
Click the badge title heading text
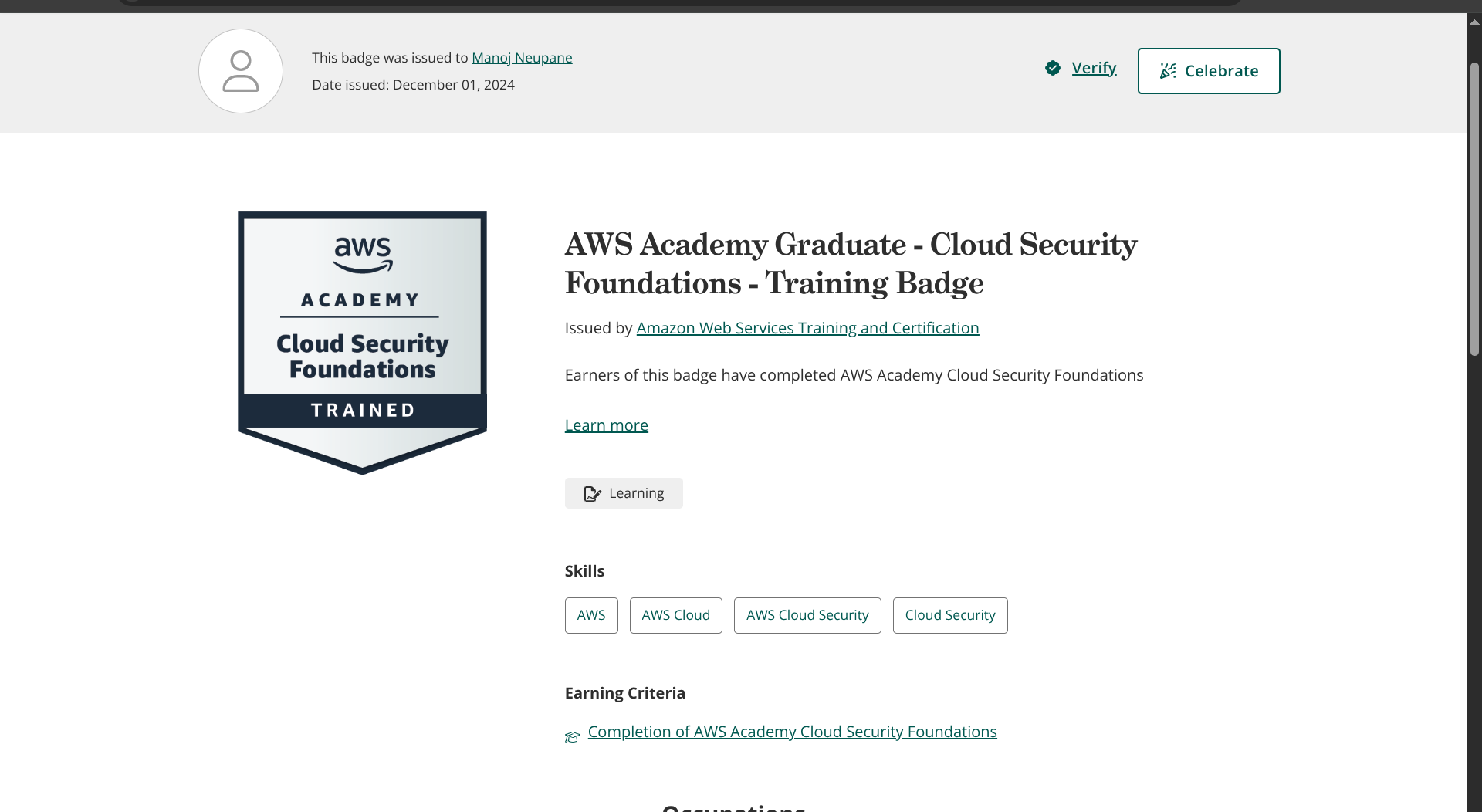pyautogui.click(x=851, y=263)
